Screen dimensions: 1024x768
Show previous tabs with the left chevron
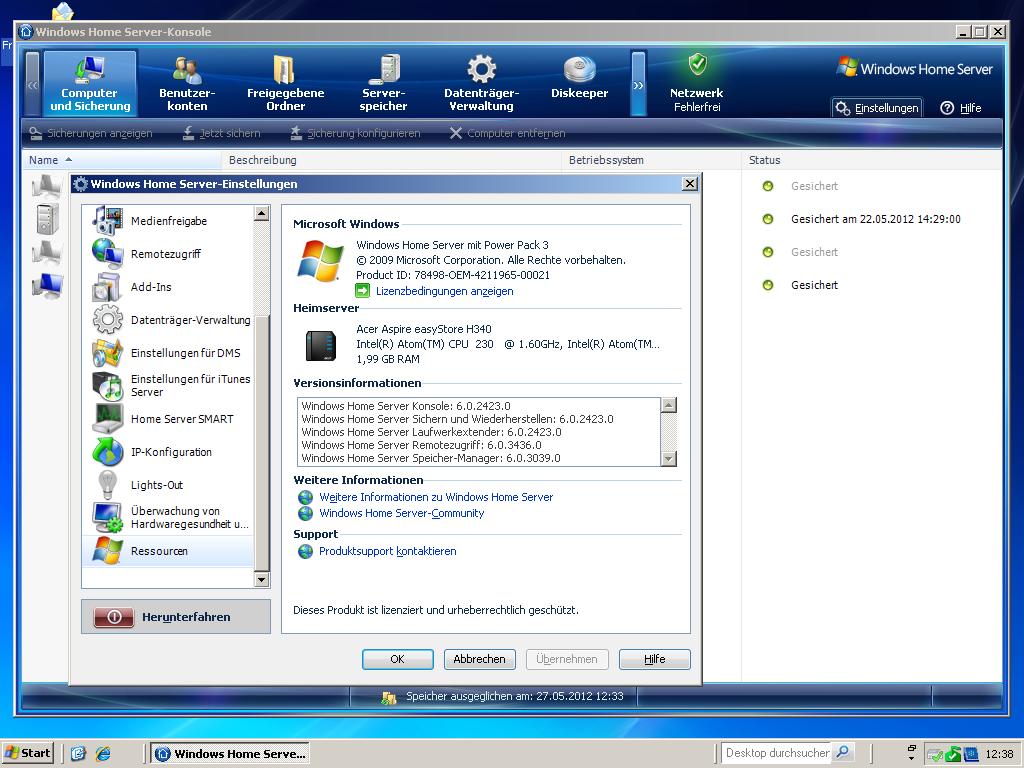point(33,84)
